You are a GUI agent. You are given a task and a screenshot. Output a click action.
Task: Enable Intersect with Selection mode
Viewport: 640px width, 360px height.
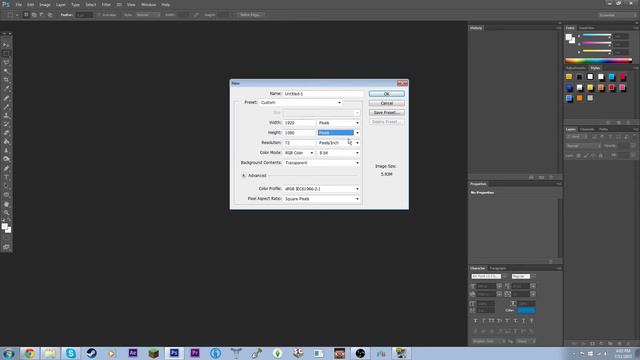click(x=50, y=15)
